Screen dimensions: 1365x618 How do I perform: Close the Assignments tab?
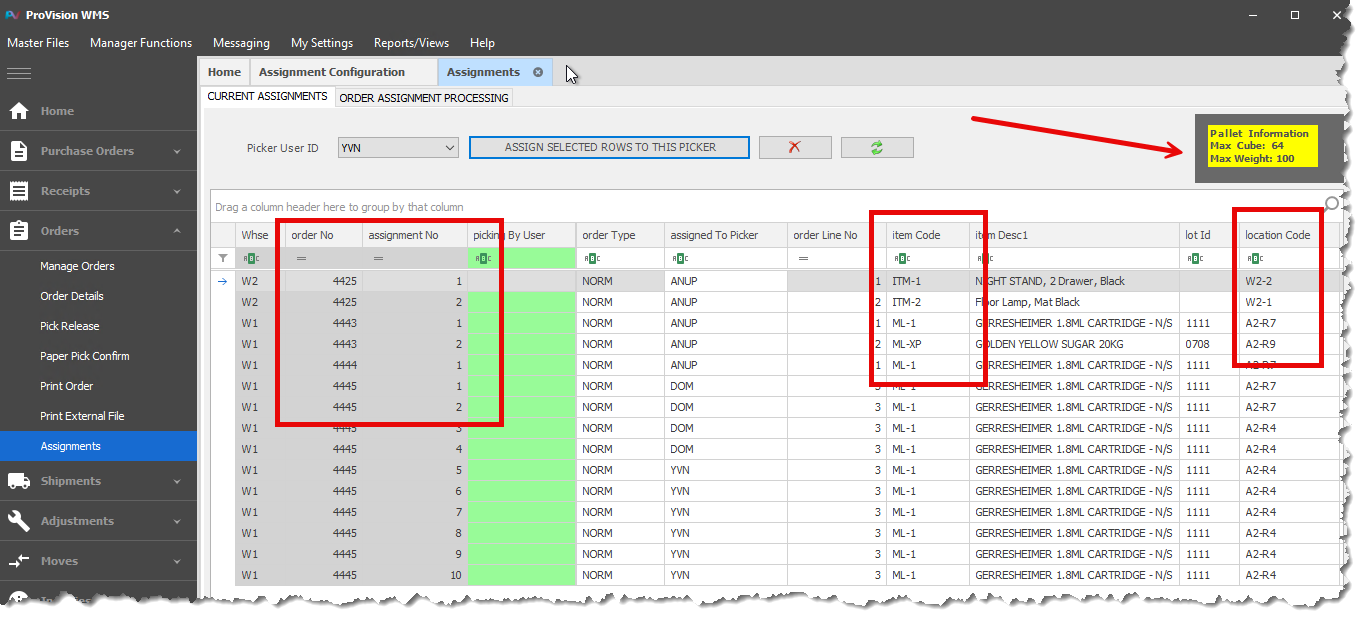pyautogui.click(x=538, y=72)
